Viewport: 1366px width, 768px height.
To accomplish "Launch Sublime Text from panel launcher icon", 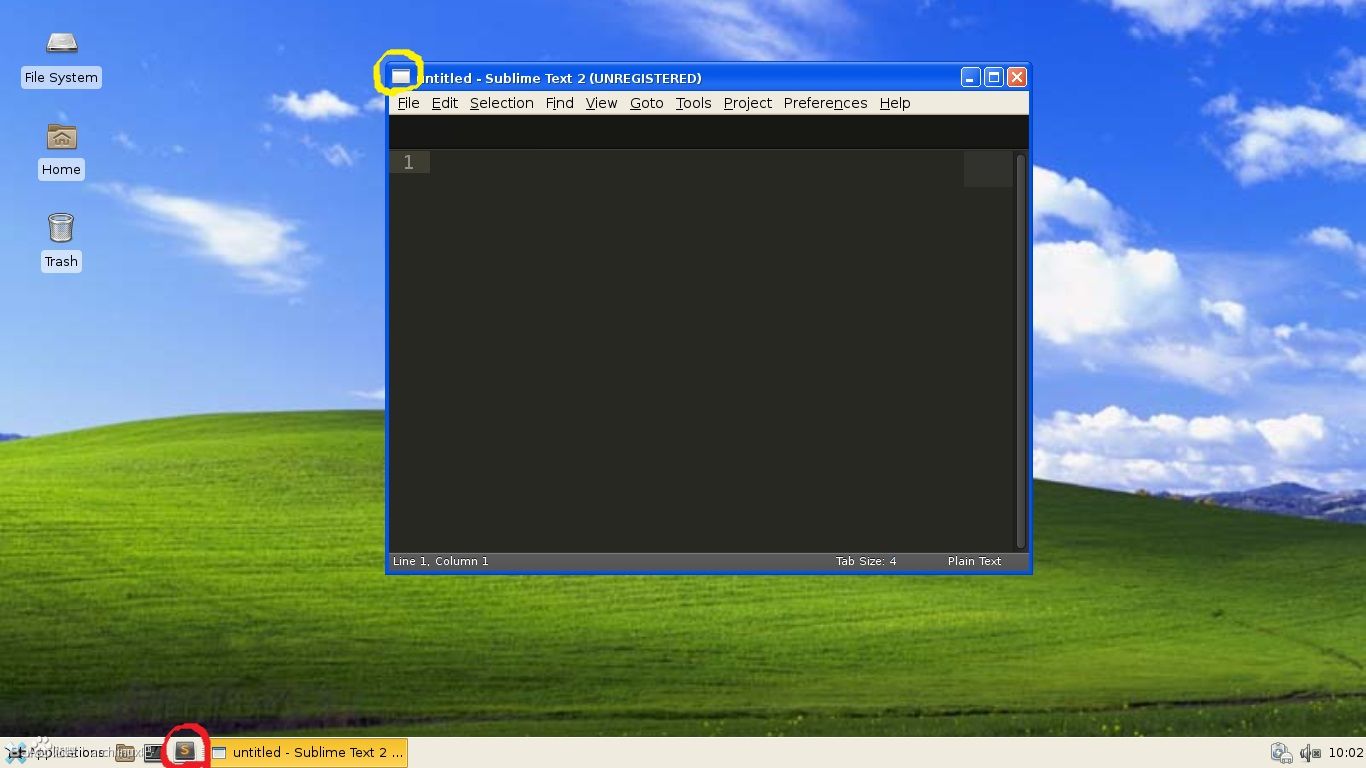I will pos(185,750).
